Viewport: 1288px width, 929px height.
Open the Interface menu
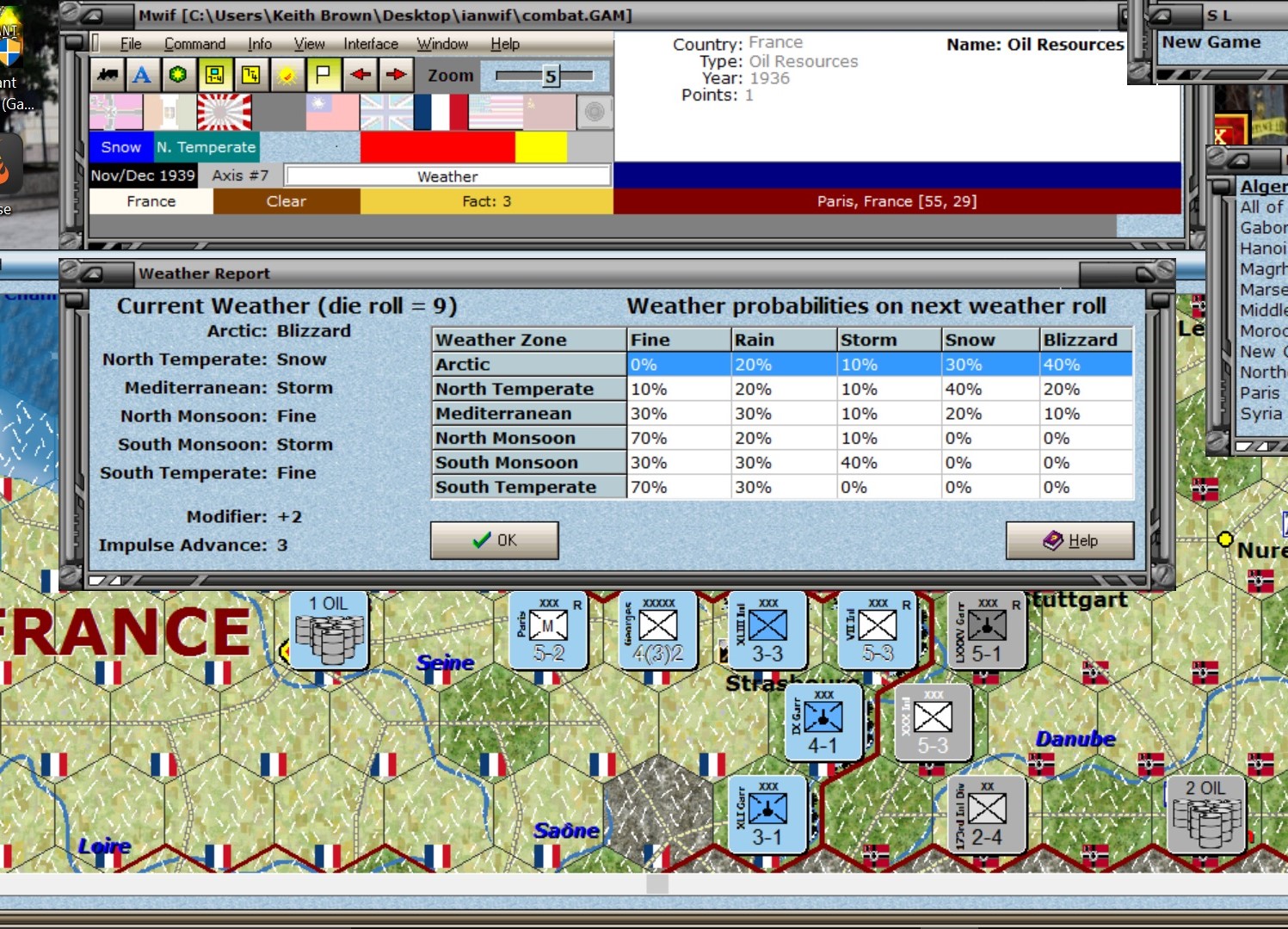371,44
